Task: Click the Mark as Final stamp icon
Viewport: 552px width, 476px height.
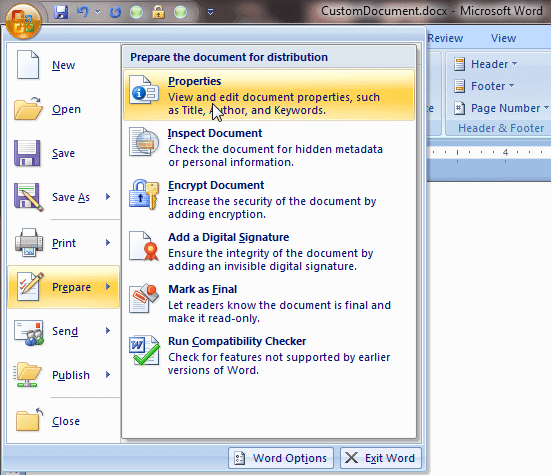Action: tap(144, 298)
